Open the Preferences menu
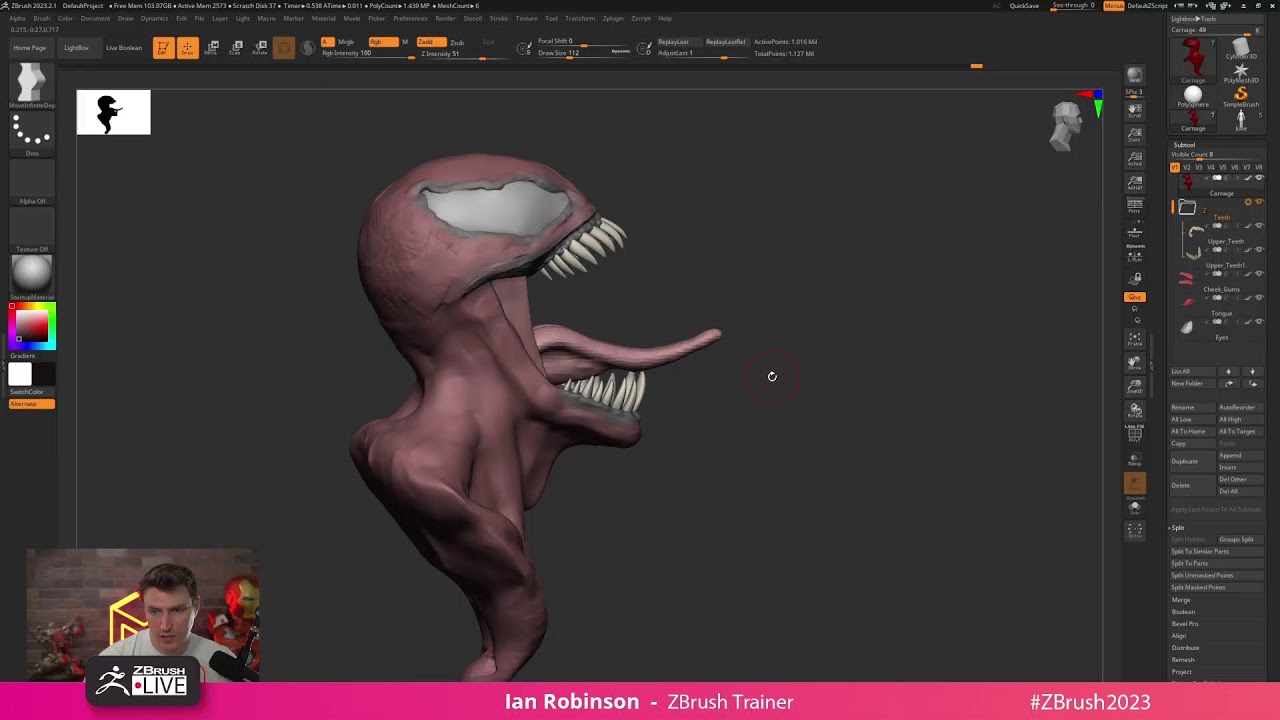Screen dimensions: 1280x720 click(x=410, y=18)
